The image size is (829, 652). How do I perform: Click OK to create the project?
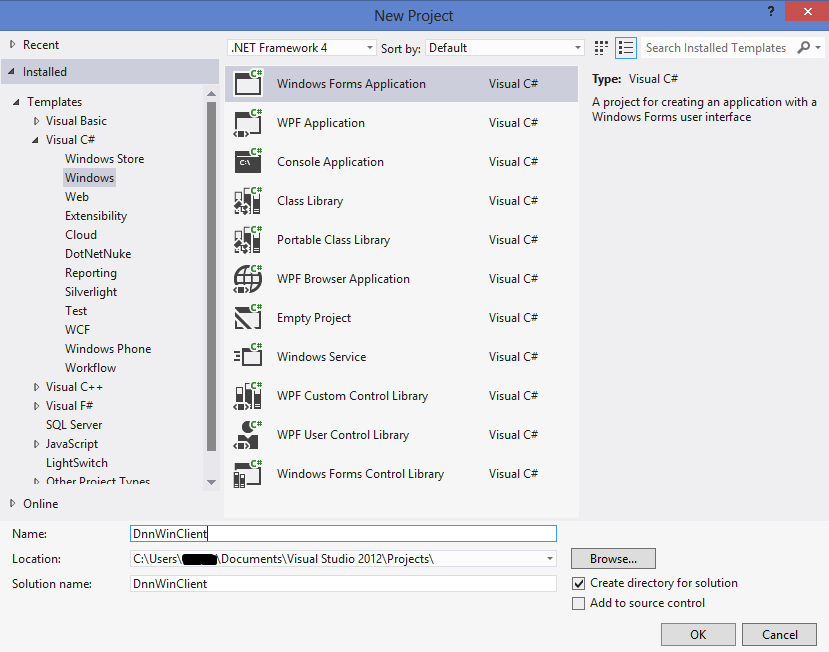click(x=698, y=635)
